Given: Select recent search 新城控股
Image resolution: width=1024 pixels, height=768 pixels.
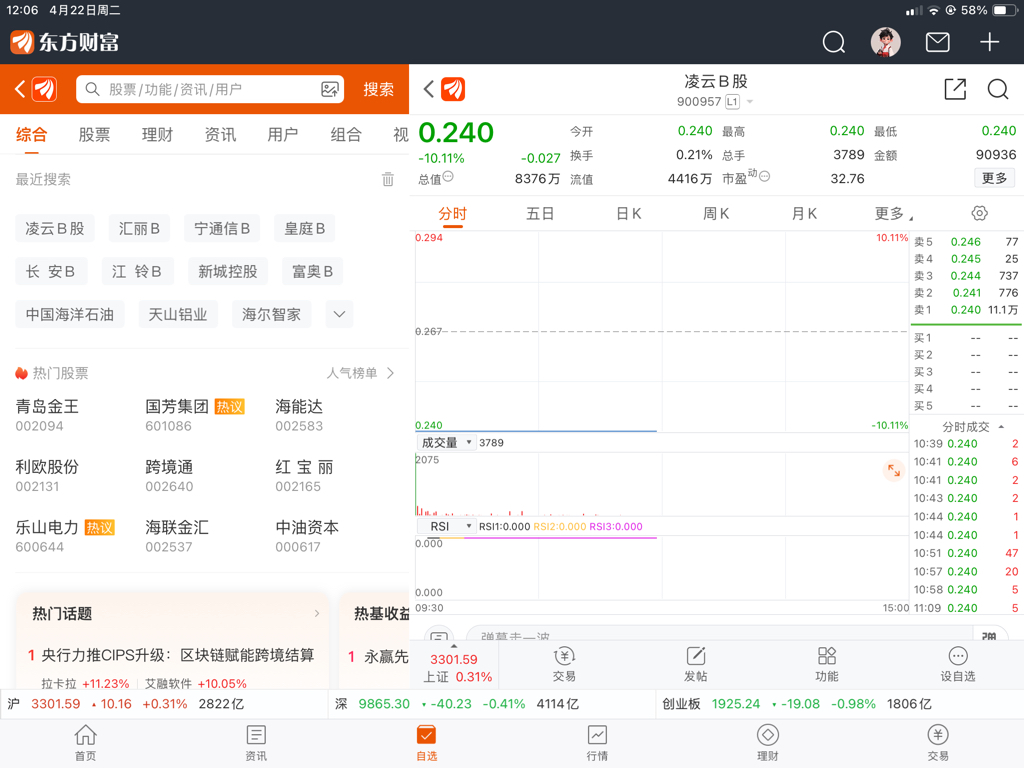Looking at the screenshot, I should [x=228, y=272].
